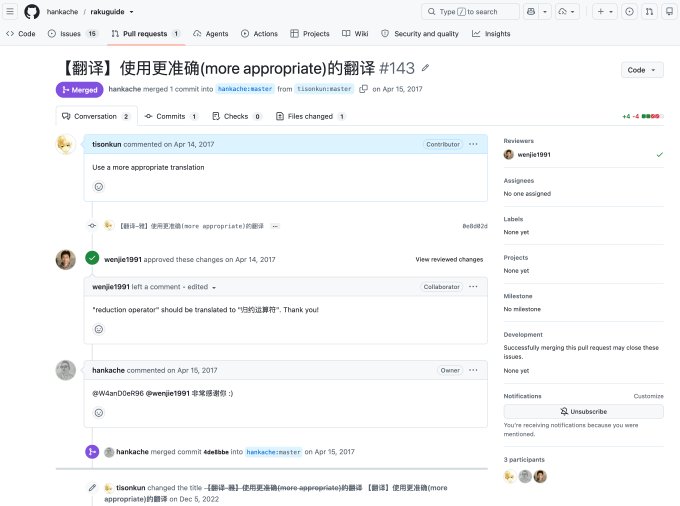
Task: Switch to the Files changed tab
Action: 311,116
